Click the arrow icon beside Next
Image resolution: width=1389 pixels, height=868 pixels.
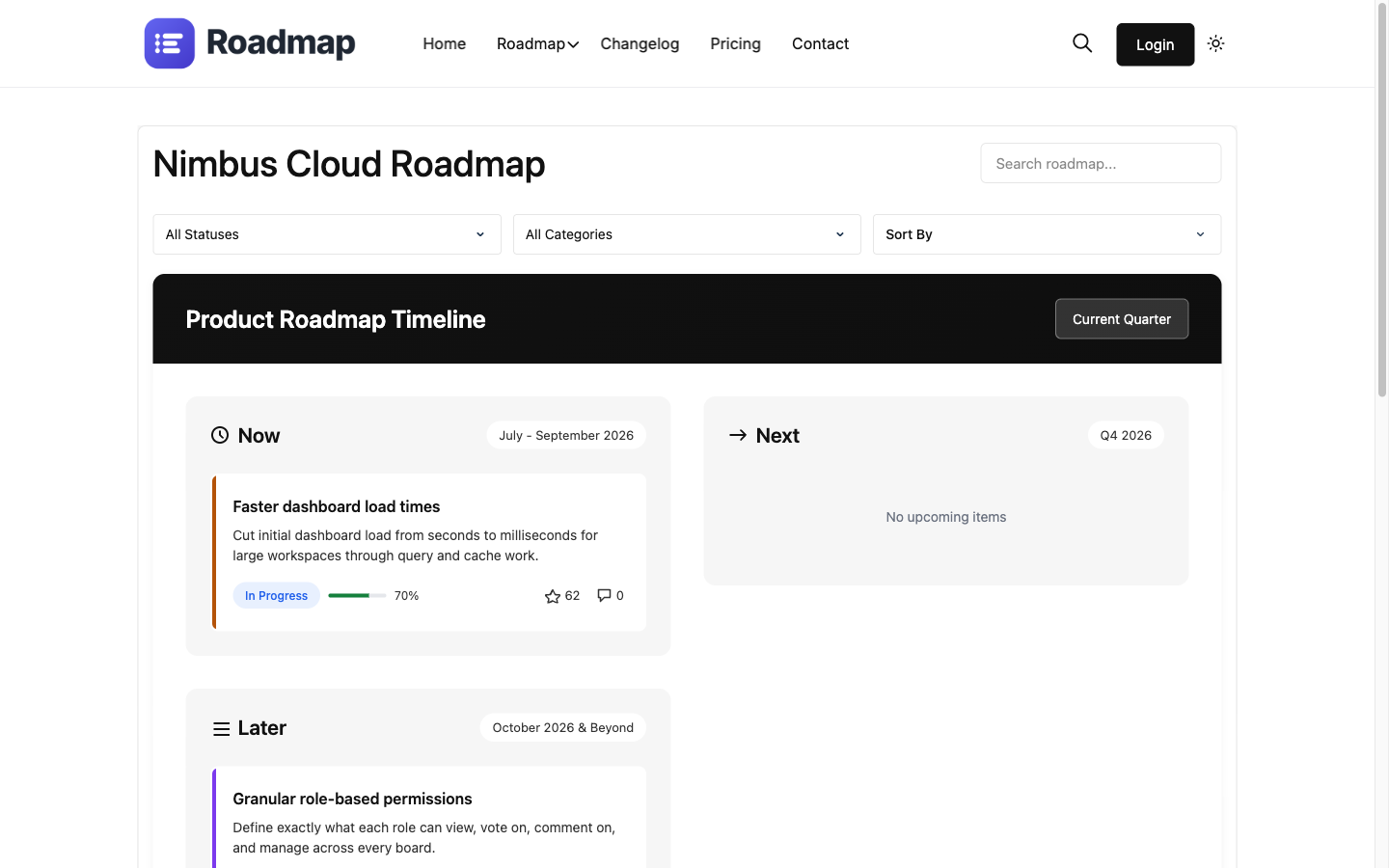738,435
